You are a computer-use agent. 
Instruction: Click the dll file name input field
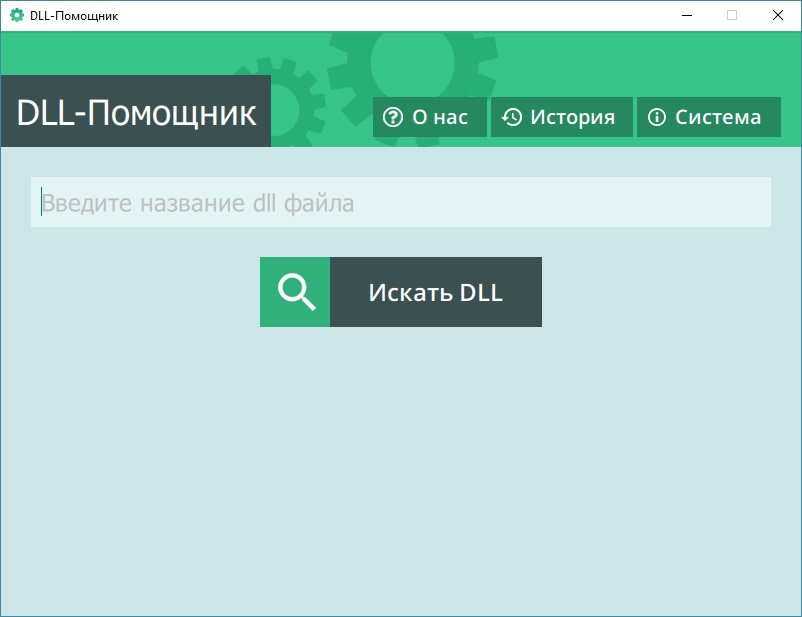point(400,202)
